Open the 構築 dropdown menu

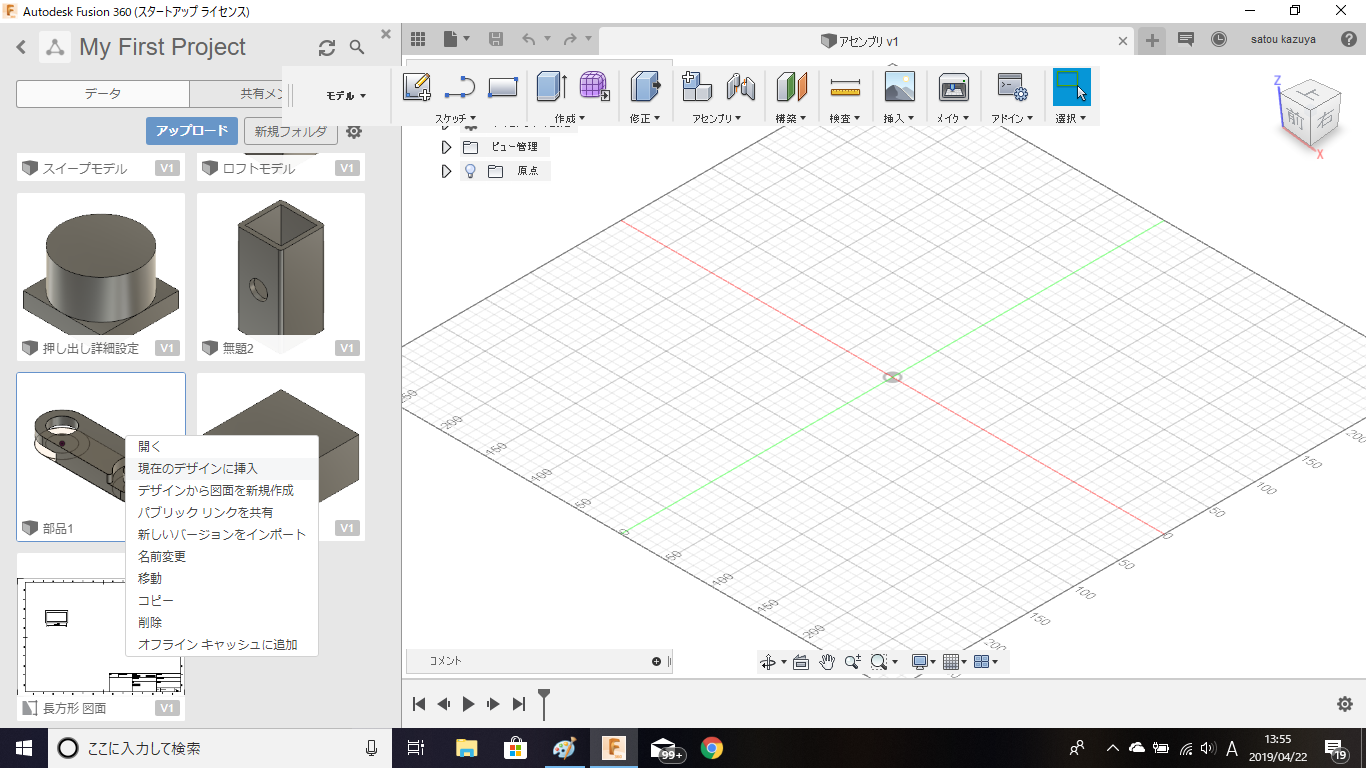click(791, 118)
